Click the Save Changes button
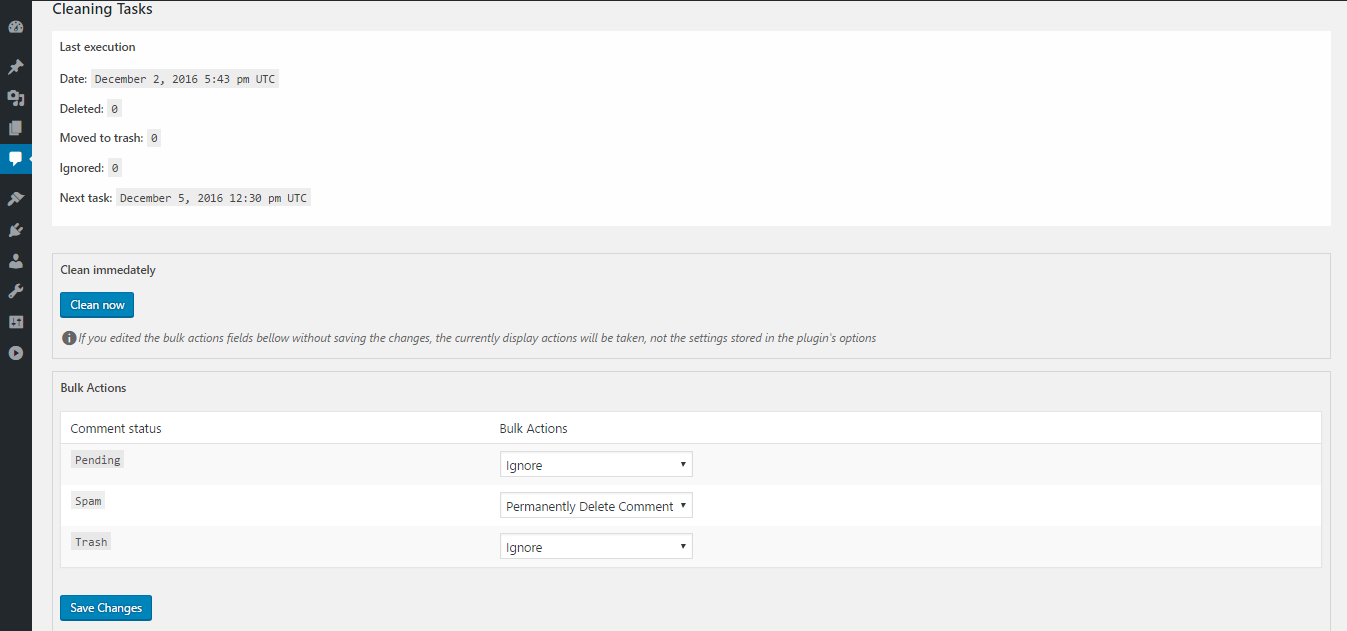Screen dimensions: 1347x631 (x=106, y=608)
